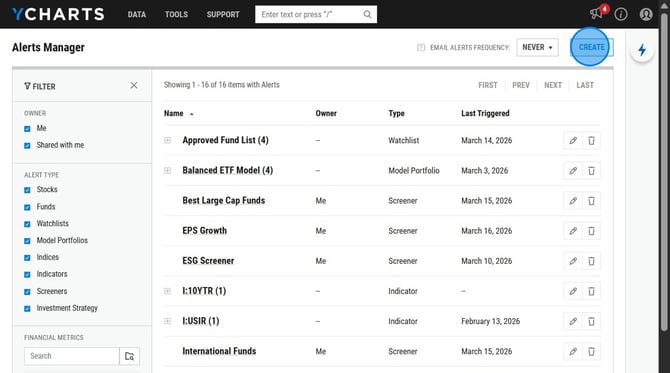Toggle the Watchlists checkbox
670x373 pixels.
coord(27,224)
